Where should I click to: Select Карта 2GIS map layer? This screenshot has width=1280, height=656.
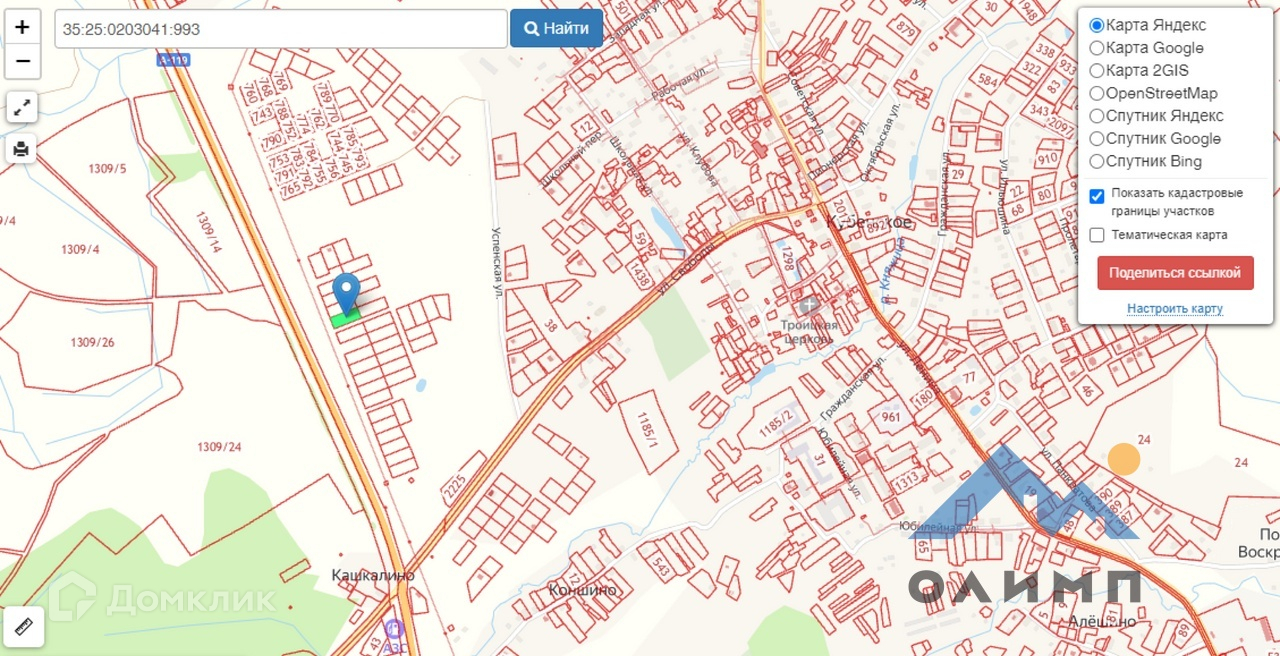click(1096, 71)
